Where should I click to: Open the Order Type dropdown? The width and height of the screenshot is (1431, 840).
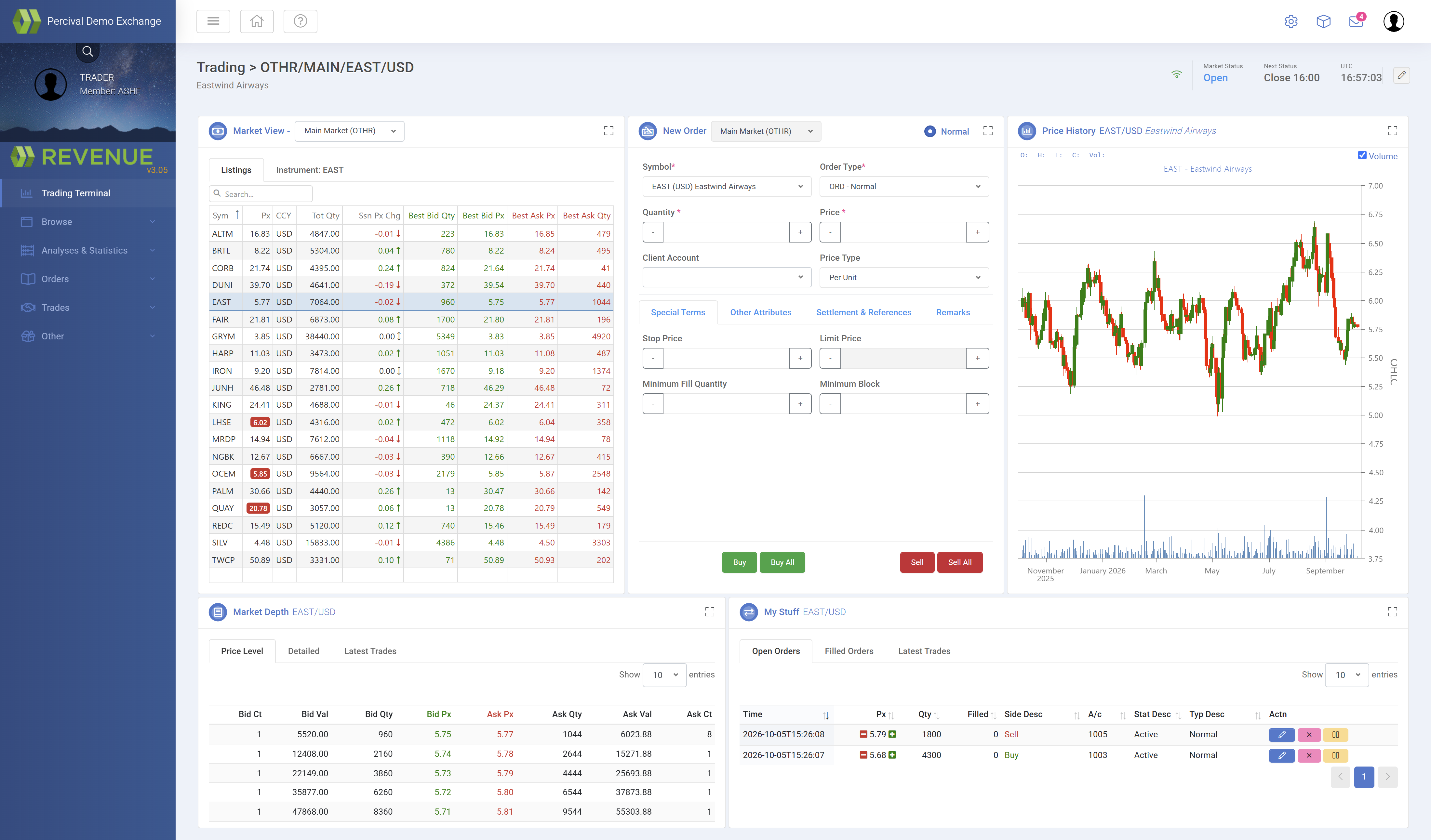pyautogui.click(x=904, y=187)
